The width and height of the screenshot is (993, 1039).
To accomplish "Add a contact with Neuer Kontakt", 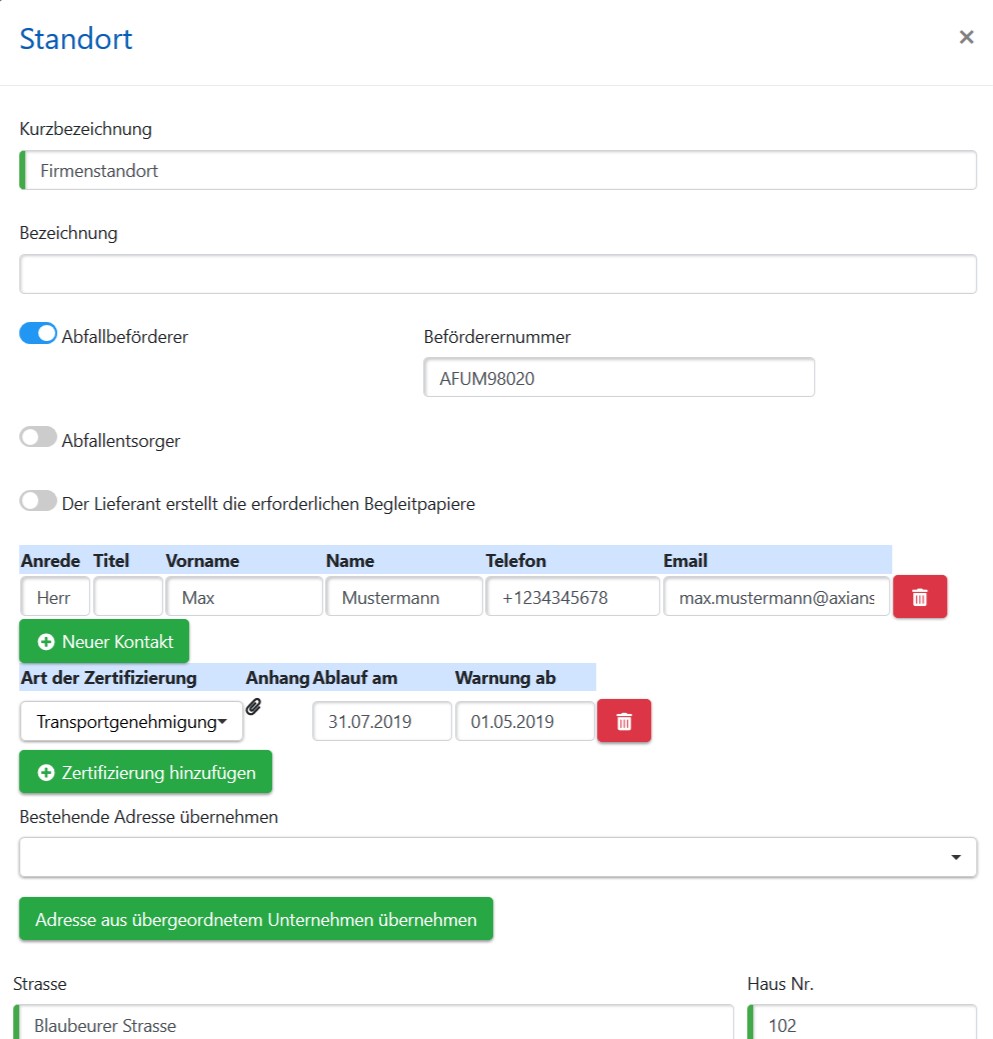I will point(104,641).
